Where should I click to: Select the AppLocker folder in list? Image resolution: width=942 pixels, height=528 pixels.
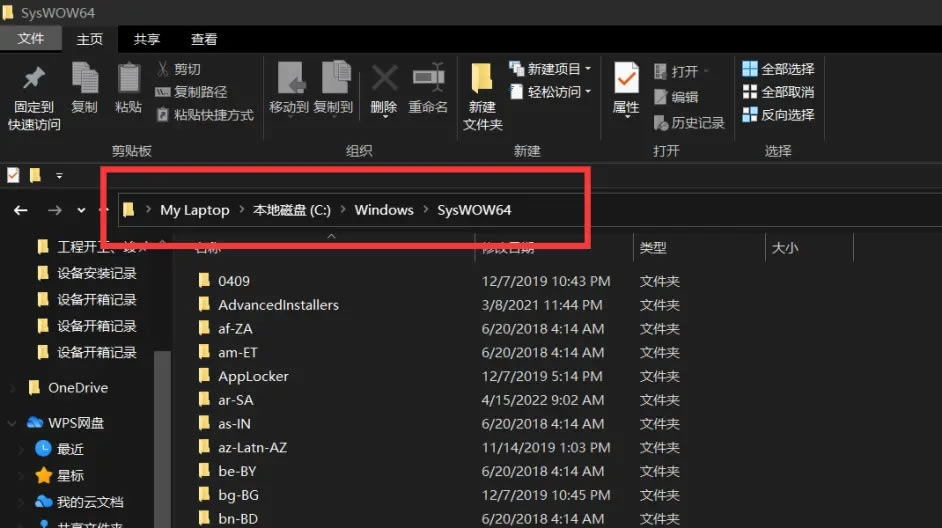click(x=253, y=376)
